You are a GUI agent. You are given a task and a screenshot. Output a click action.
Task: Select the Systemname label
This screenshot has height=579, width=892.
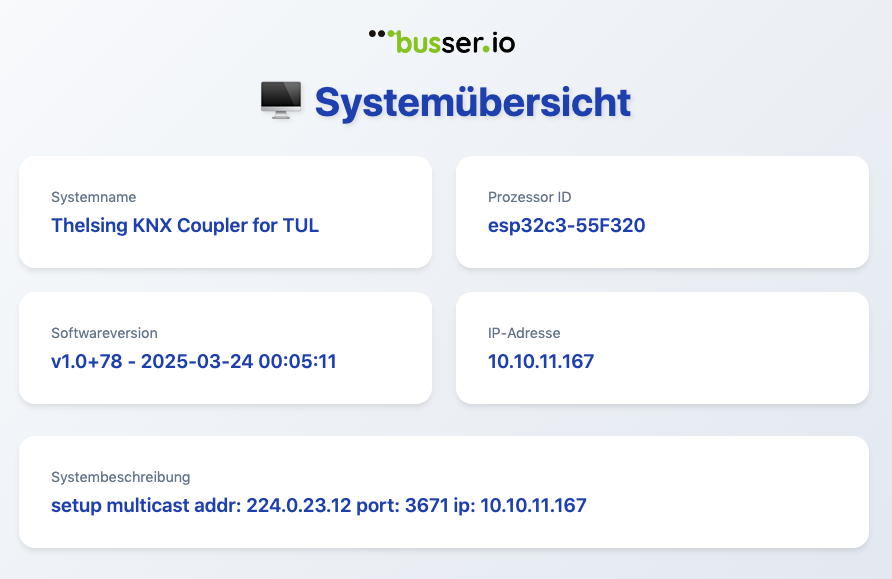click(93, 197)
